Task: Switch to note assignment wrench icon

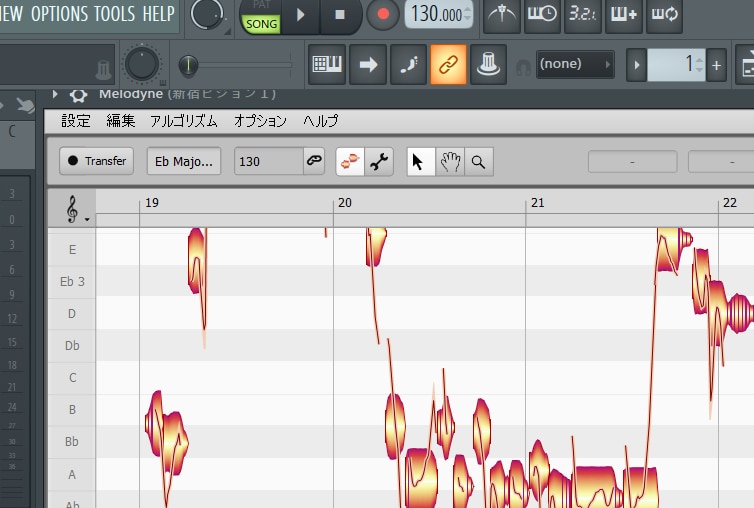Action: (379, 162)
